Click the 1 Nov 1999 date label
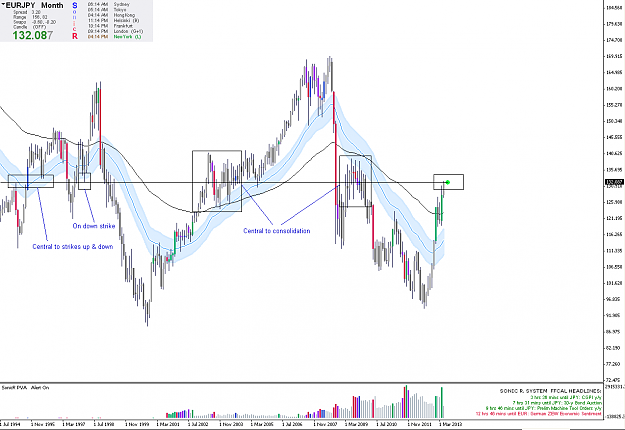 137,424
